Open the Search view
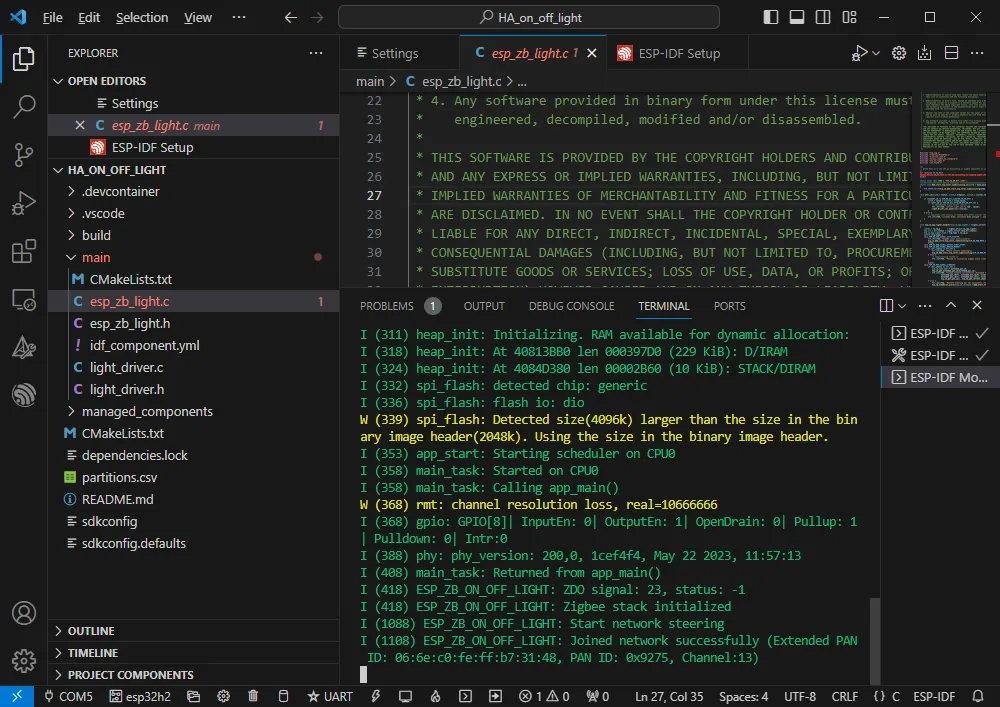Image resolution: width=1000 pixels, height=707 pixels. tap(23, 106)
